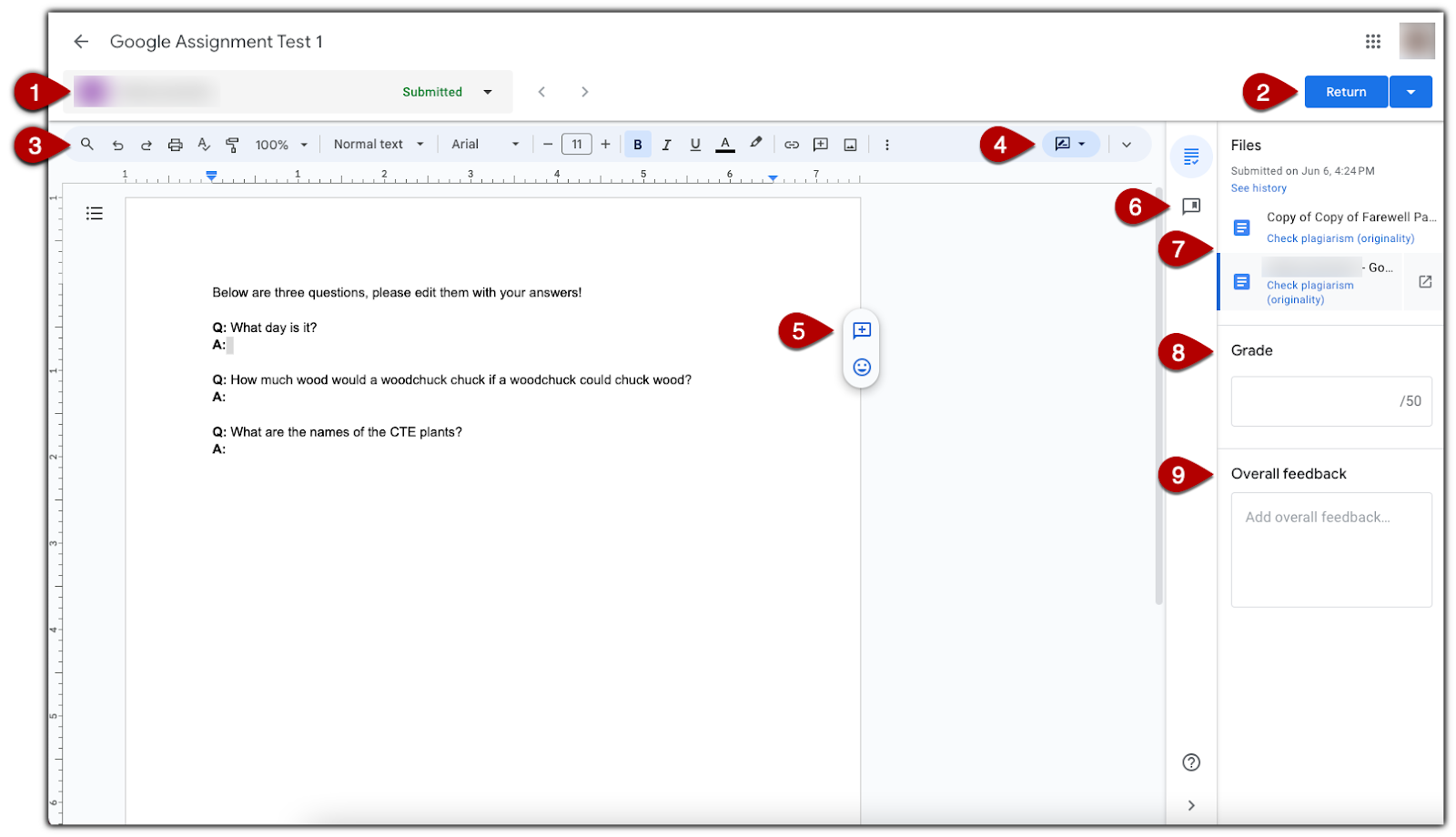The image size is (1456, 837).
Task: Click the emoji reaction icon beside the document
Action: point(862,367)
